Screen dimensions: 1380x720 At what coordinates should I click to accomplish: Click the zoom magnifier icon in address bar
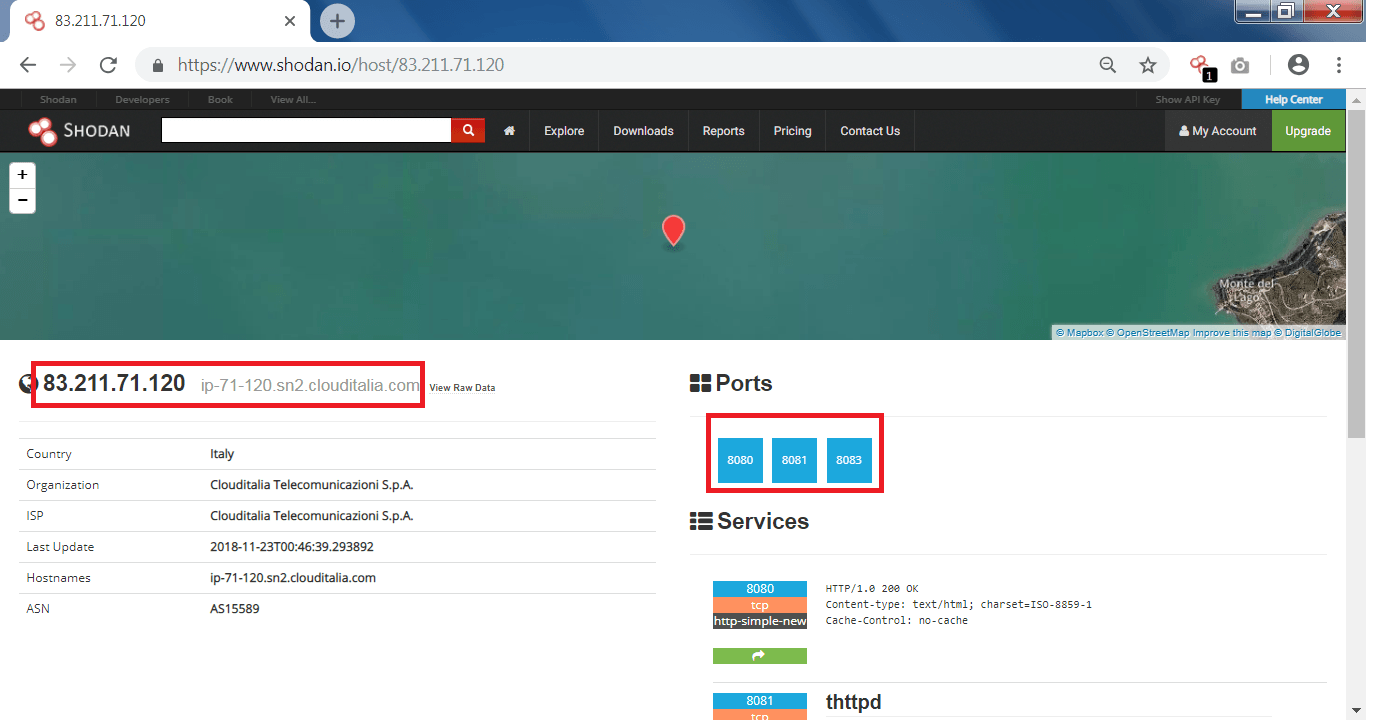click(x=1108, y=65)
